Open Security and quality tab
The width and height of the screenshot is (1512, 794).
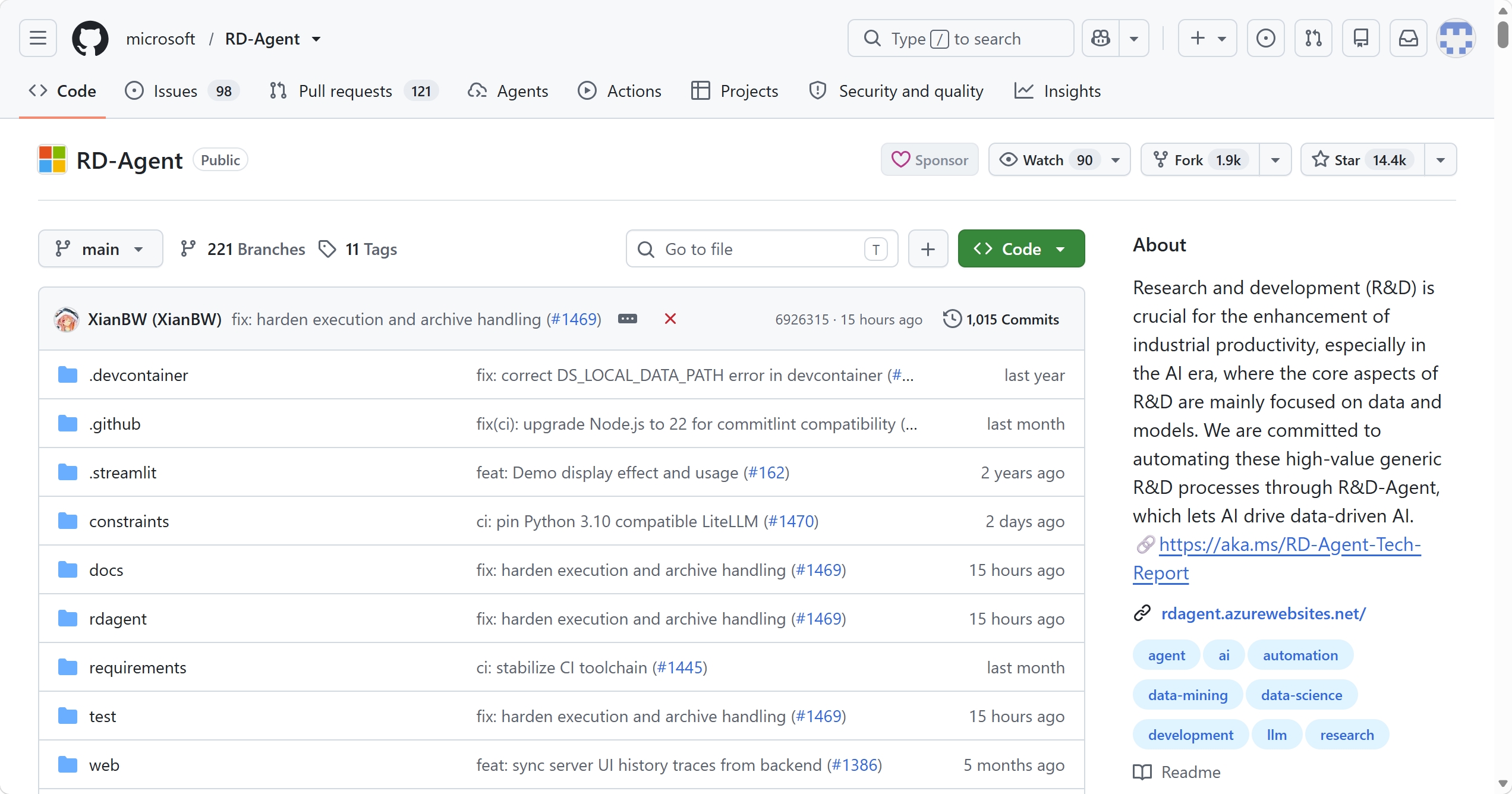click(896, 91)
